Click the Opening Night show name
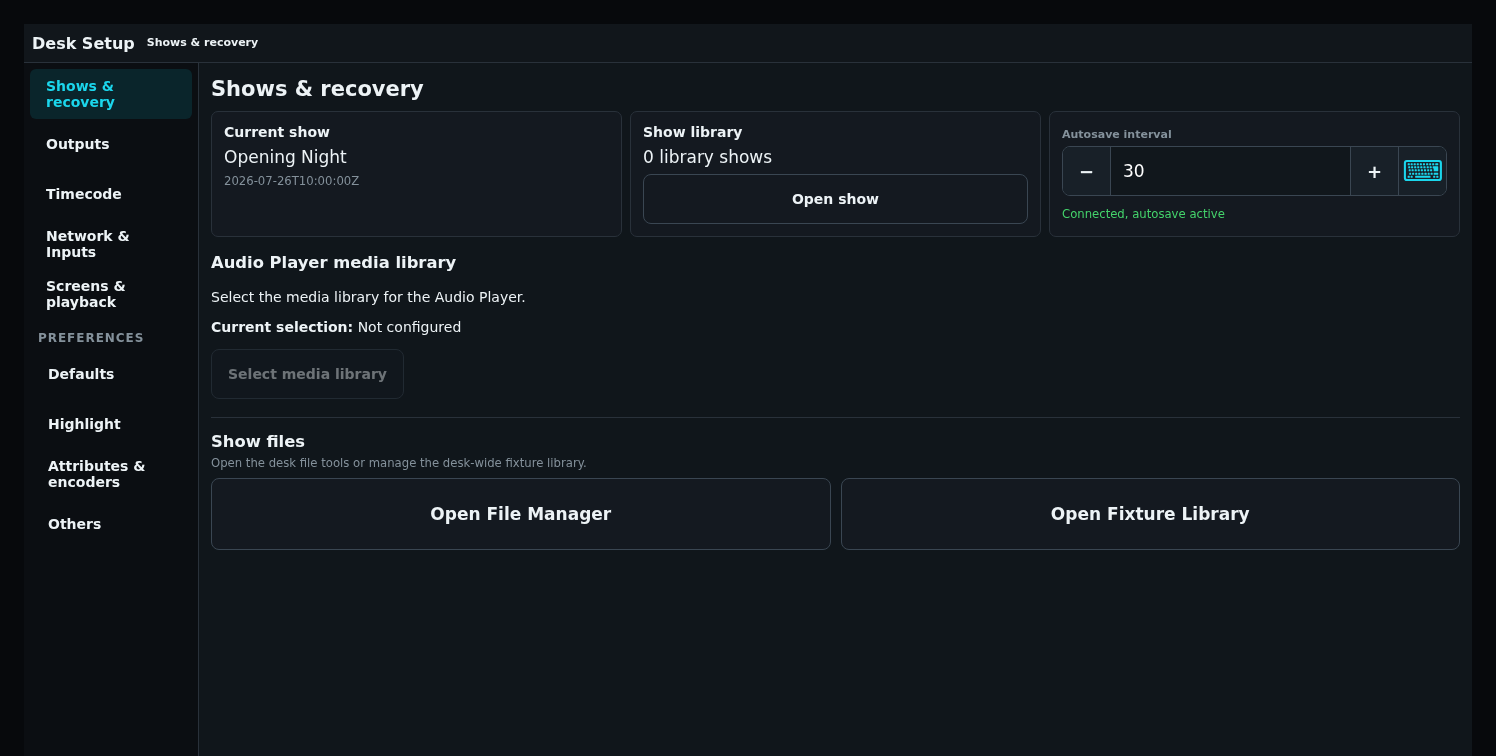The width and height of the screenshot is (1496, 756). (285, 157)
